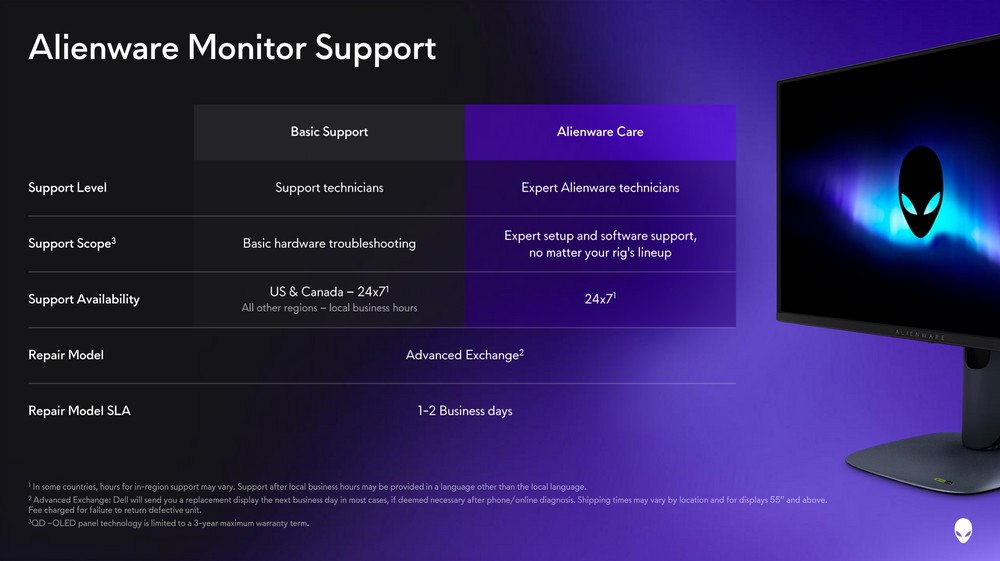Click the Support Level row label

[x=68, y=187]
